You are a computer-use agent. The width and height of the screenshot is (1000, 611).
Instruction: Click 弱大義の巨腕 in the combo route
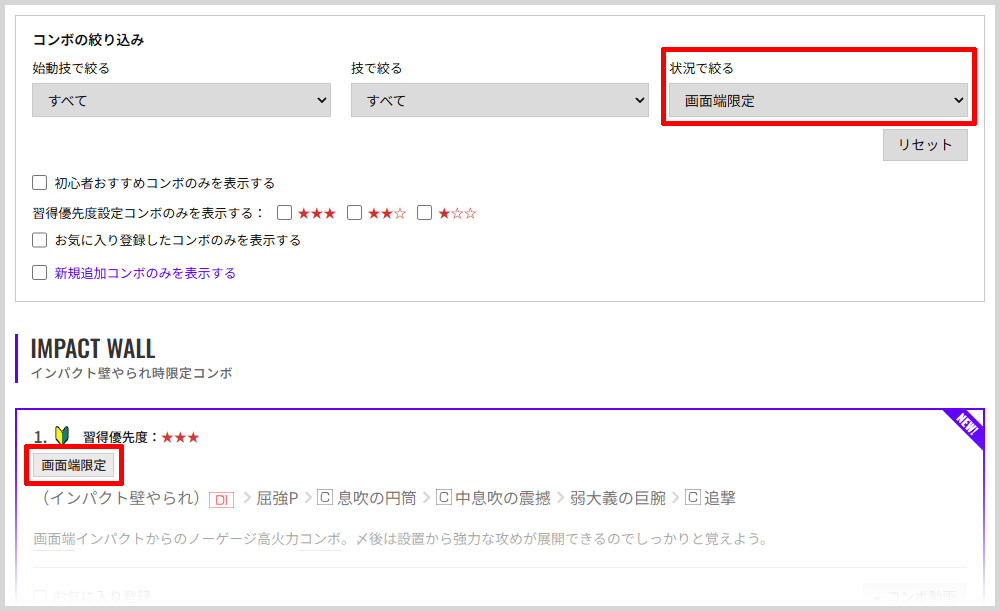618,498
